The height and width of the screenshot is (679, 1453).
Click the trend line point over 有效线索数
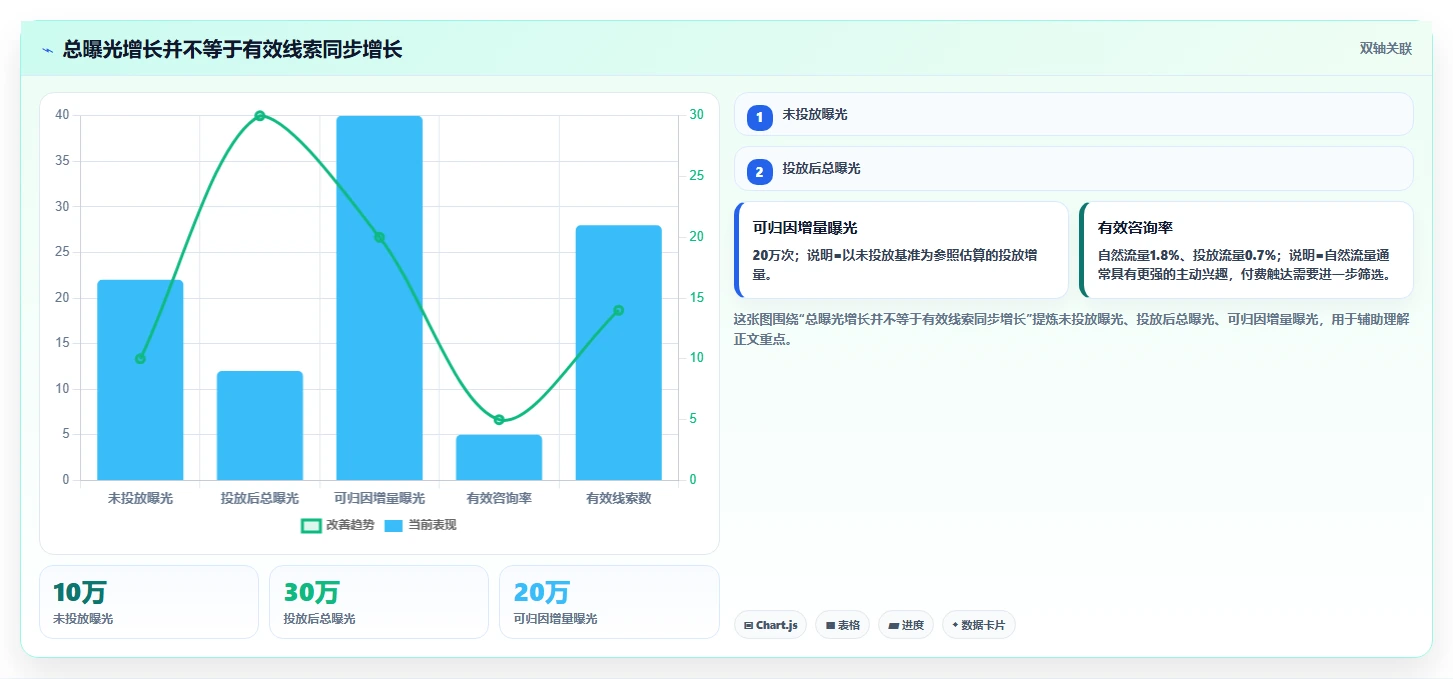tap(618, 310)
